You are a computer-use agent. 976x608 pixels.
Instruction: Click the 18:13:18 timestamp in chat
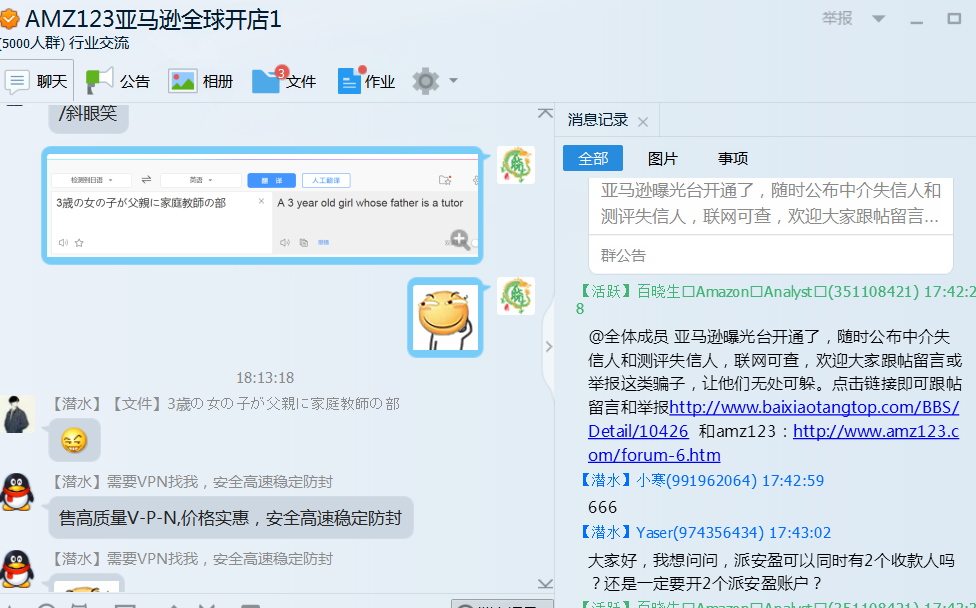[265, 378]
